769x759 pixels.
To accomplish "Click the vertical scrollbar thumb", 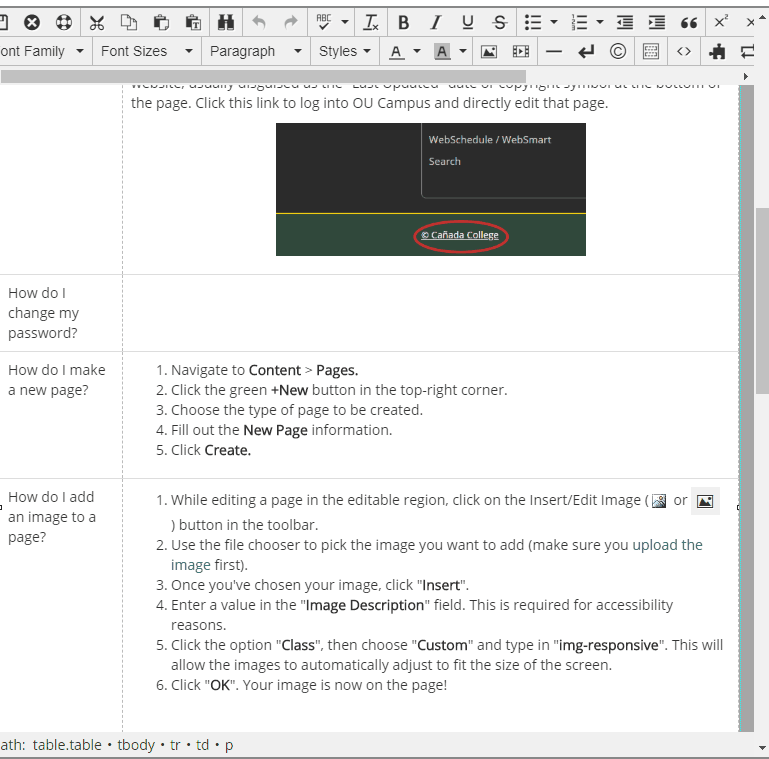I will coord(762,300).
